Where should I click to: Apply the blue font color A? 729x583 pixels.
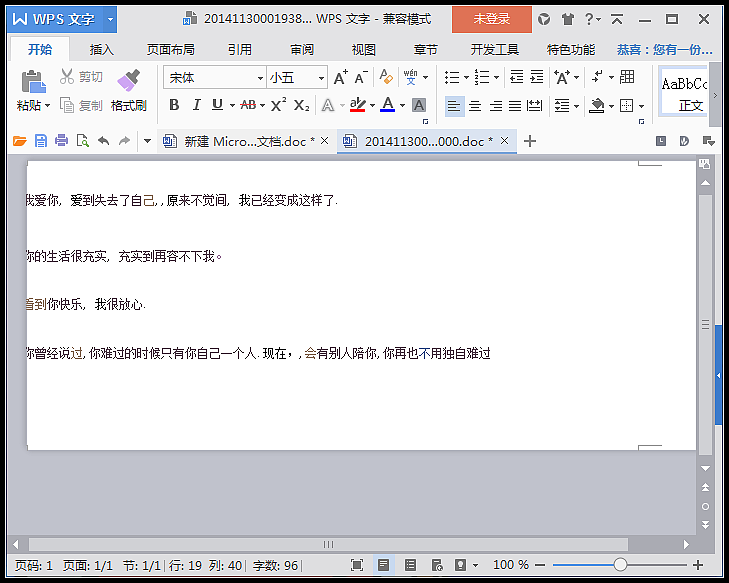387,105
